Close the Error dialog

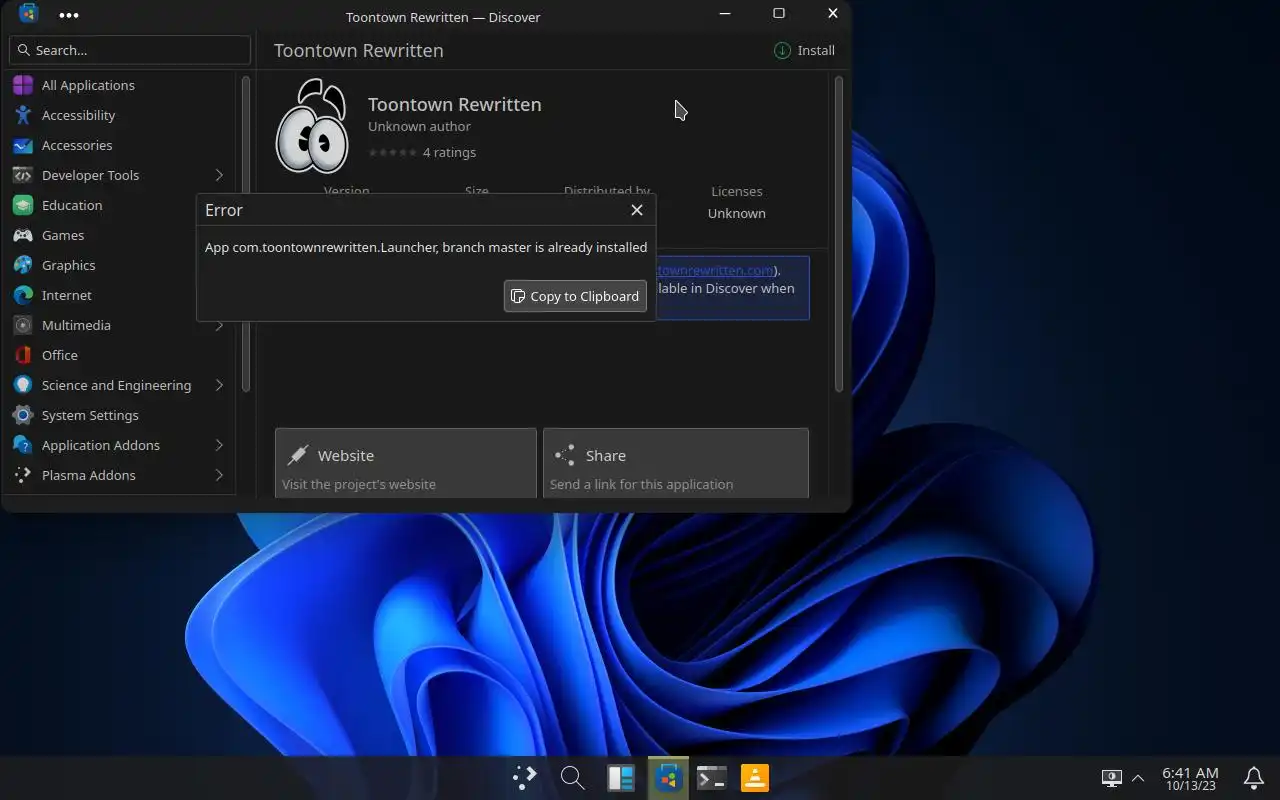[x=637, y=210]
